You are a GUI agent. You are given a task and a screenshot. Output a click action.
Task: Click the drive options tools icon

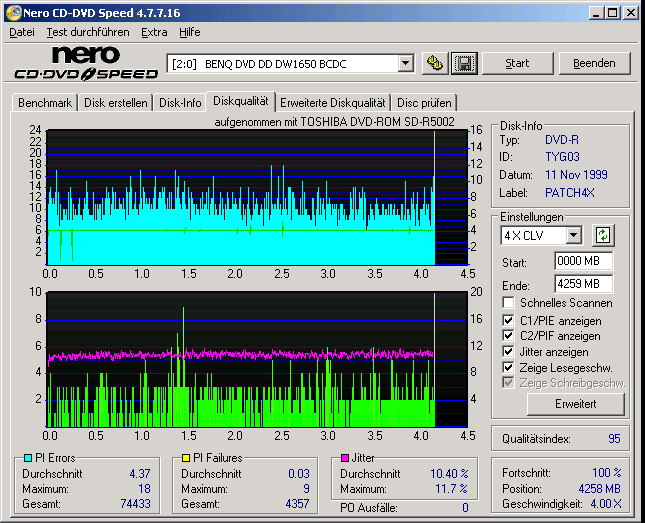435,63
